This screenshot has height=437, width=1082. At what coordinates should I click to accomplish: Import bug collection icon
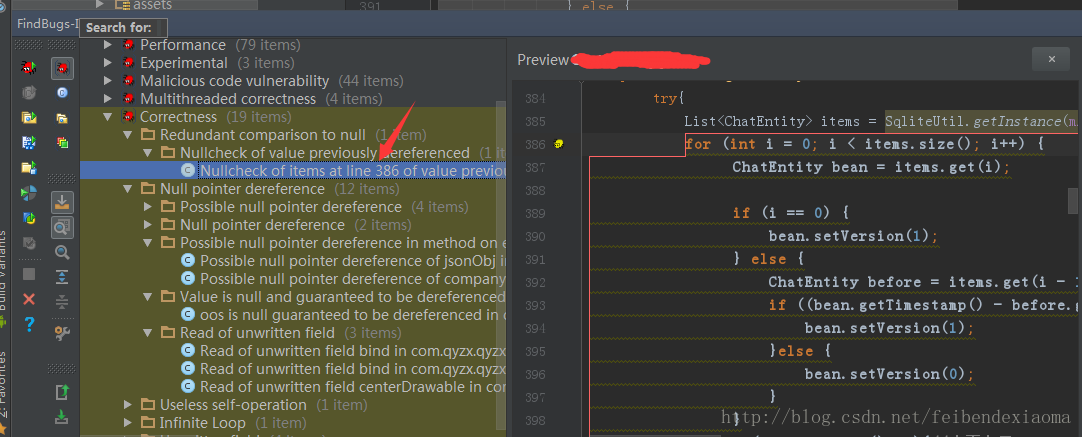62,416
